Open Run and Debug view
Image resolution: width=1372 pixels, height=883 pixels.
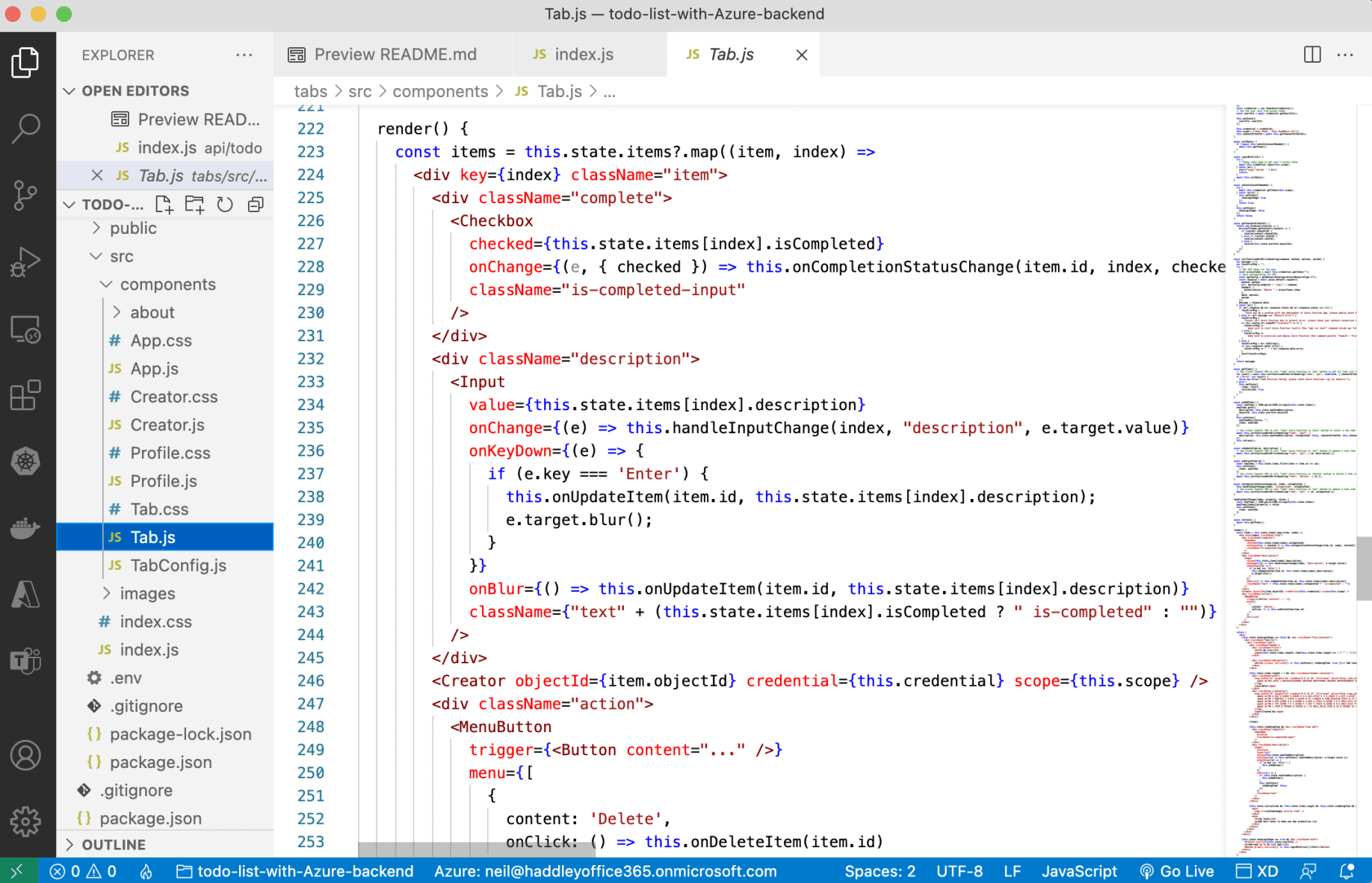(26, 261)
